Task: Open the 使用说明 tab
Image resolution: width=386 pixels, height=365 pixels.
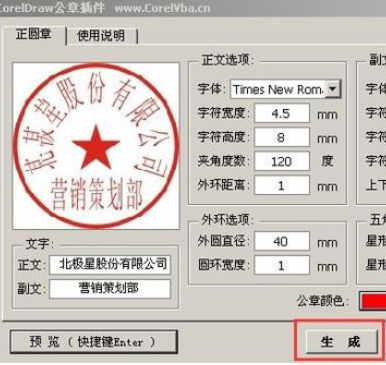Action: (x=101, y=36)
